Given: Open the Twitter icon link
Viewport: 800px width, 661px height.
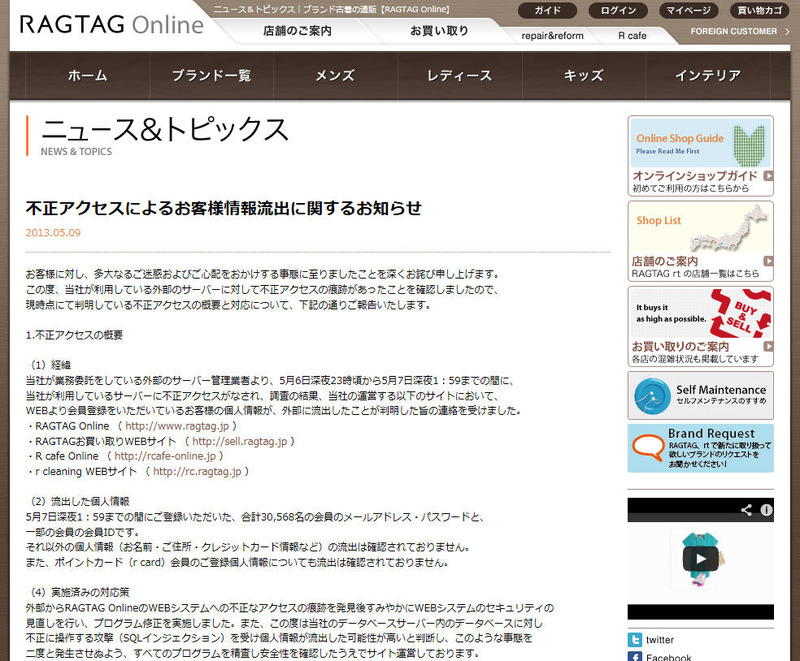Looking at the screenshot, I should pos(634,639).
